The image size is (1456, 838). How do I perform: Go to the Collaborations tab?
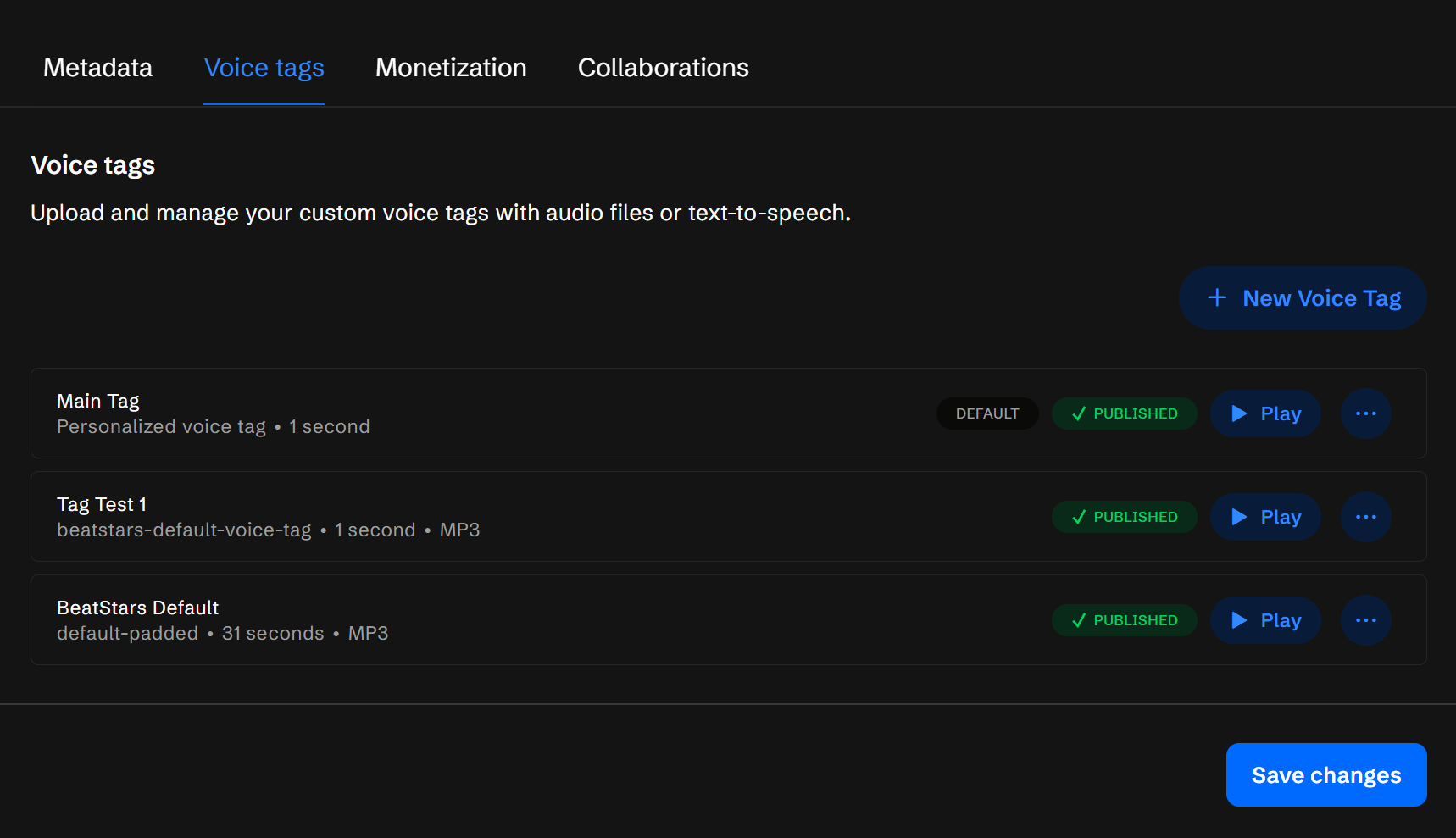[663, 68]
